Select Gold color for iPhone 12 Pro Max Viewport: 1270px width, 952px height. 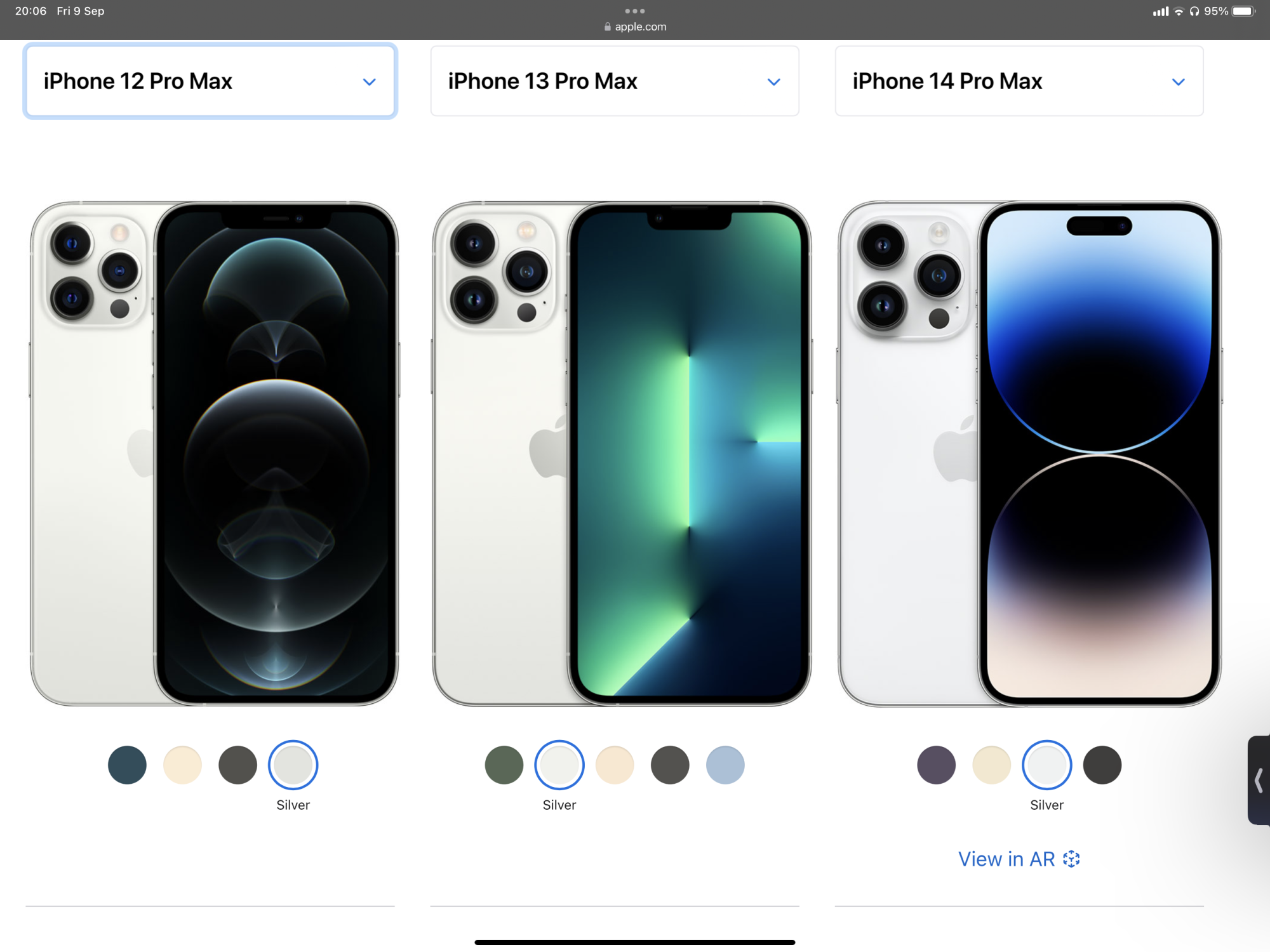click(182, 765)
